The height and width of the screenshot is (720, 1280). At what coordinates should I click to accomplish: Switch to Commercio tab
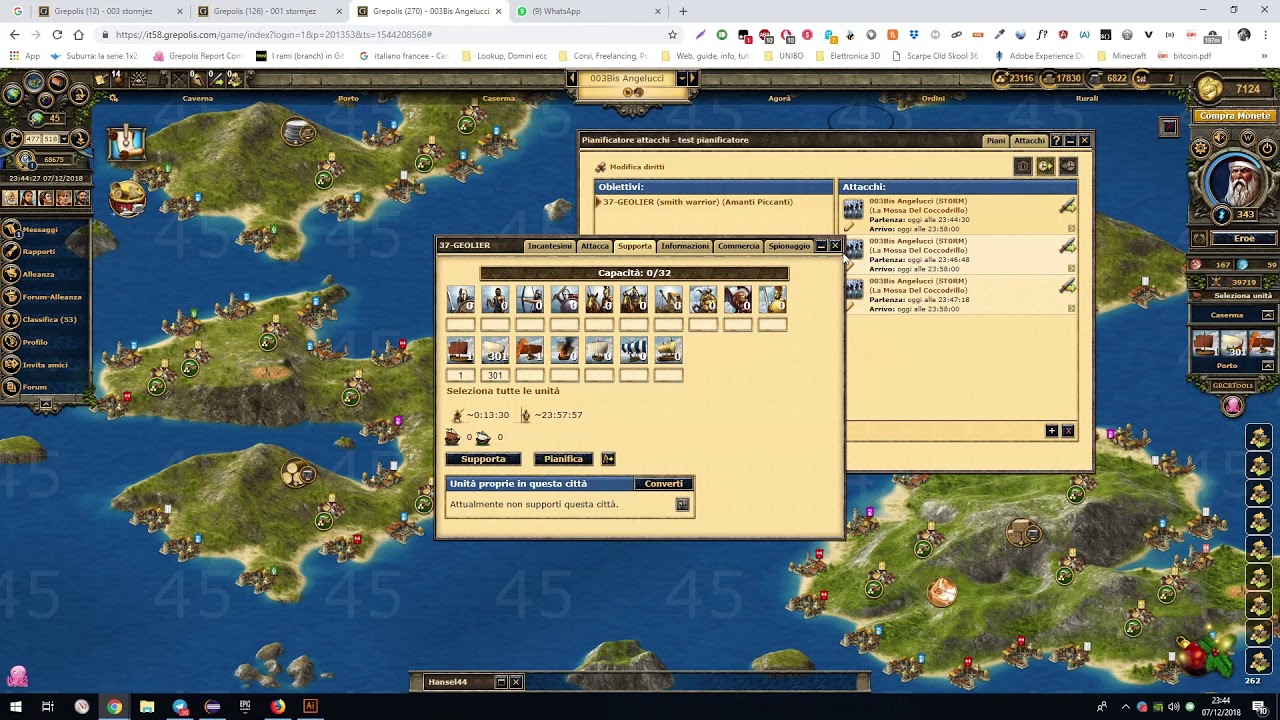[x=738, y=246]
